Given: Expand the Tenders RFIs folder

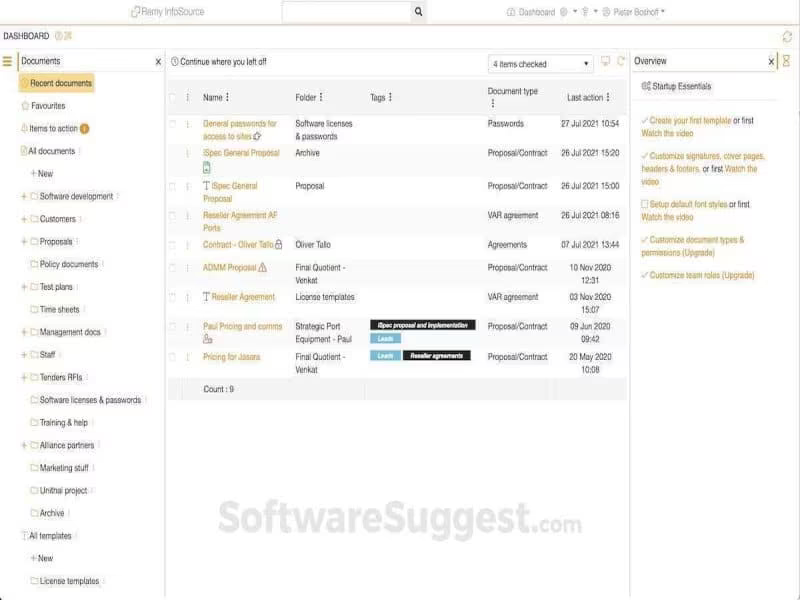Looking at the screenshot, I should (x=24, y=378).
